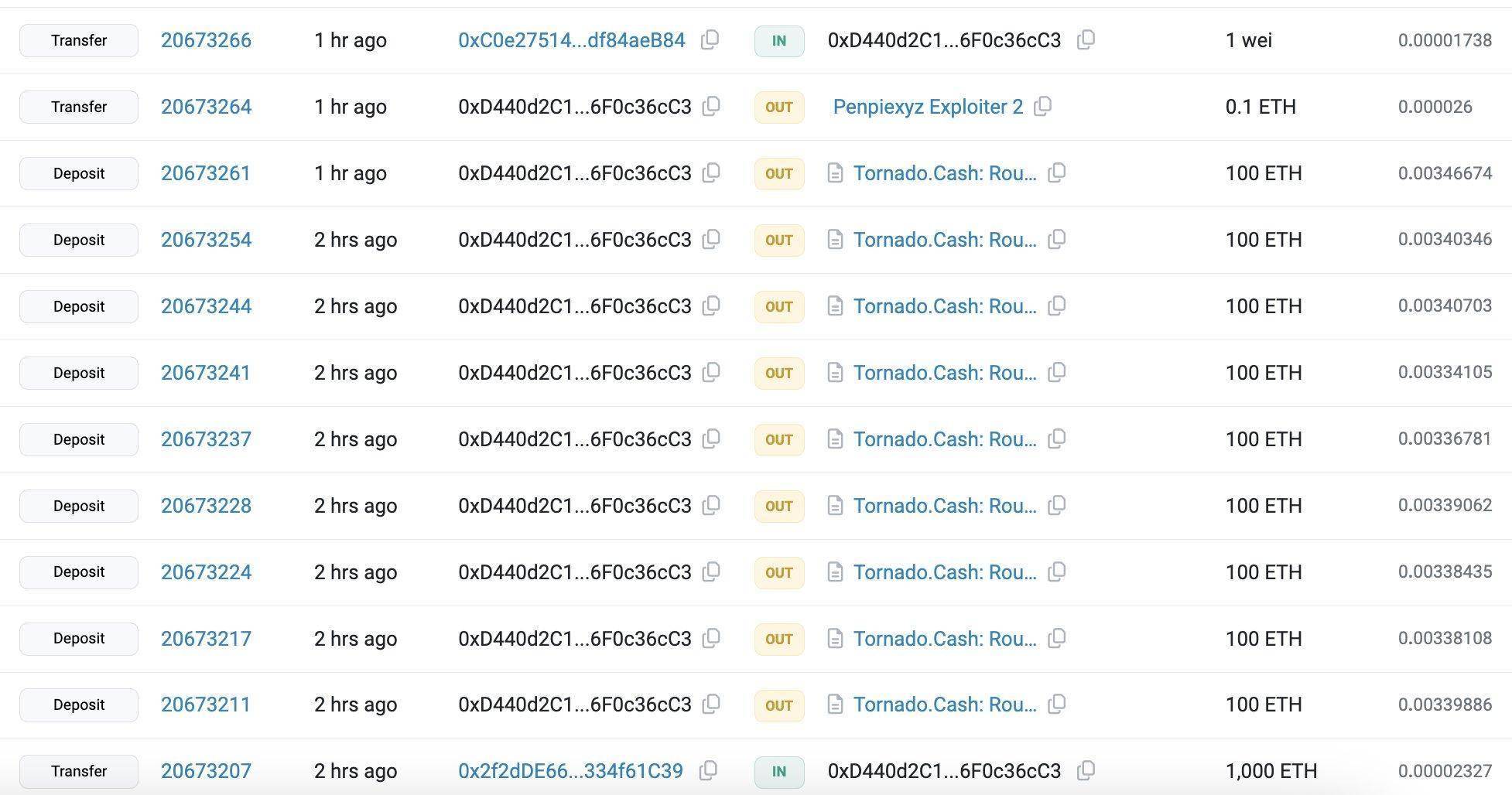
Task: Copy the From address in block 20673264 row
Action: [710, 107]
